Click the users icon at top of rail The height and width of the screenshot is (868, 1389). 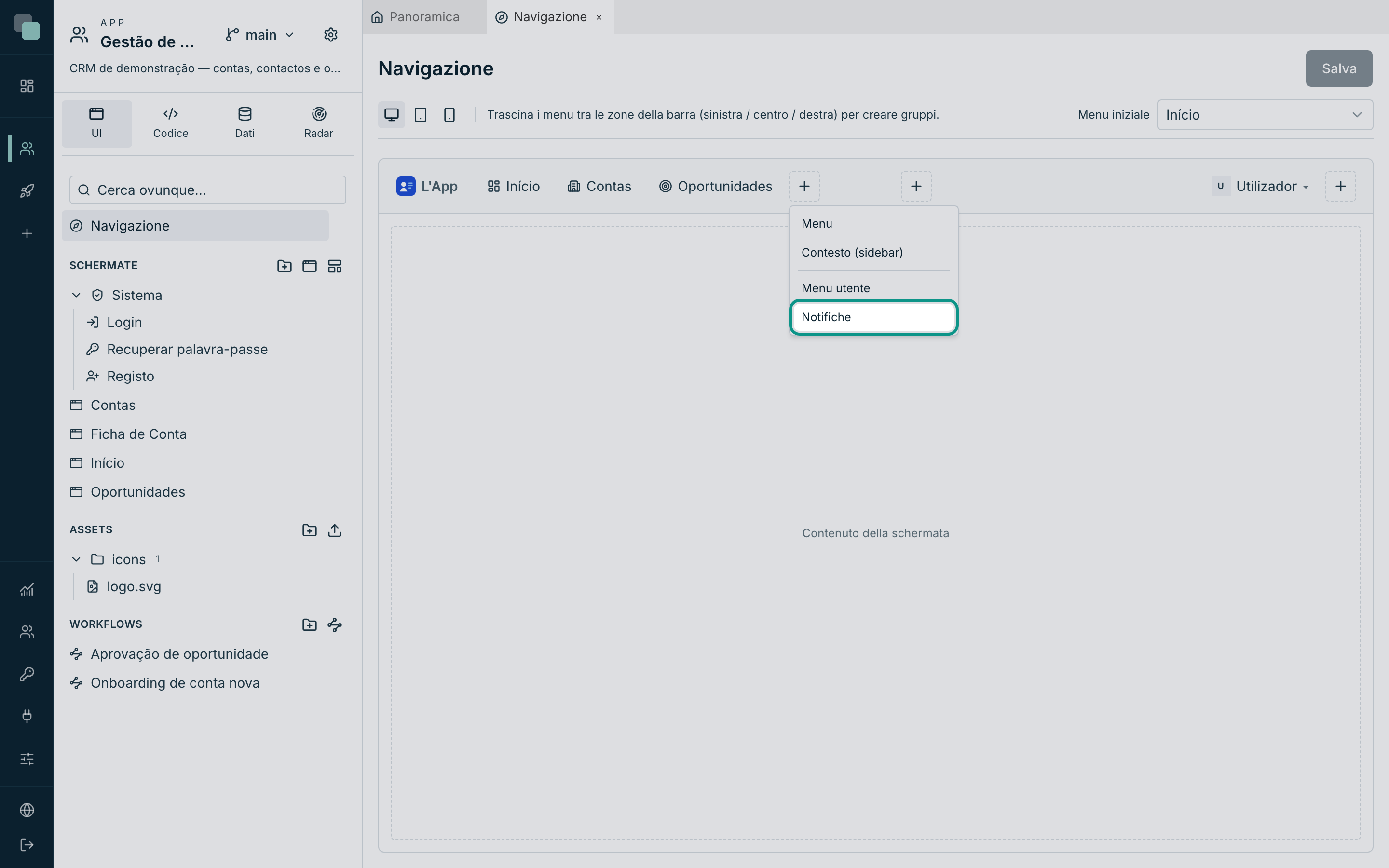27,149
